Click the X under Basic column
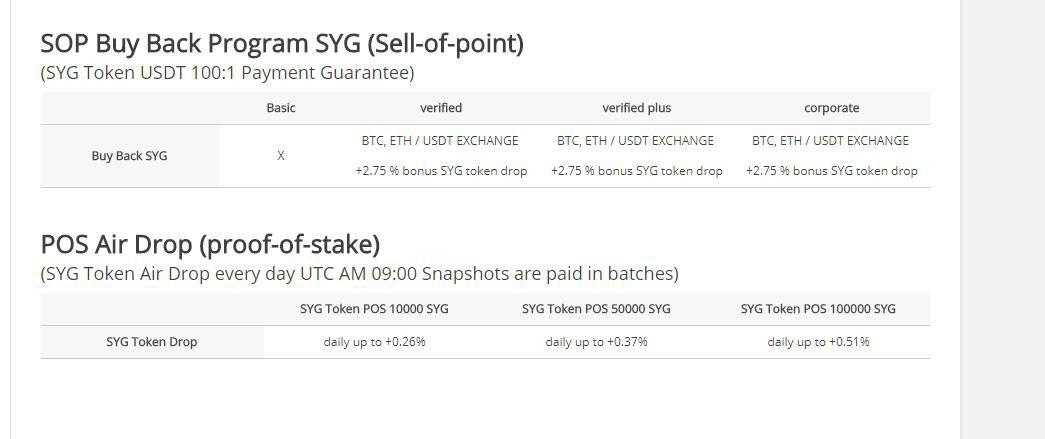 (281, 156)
